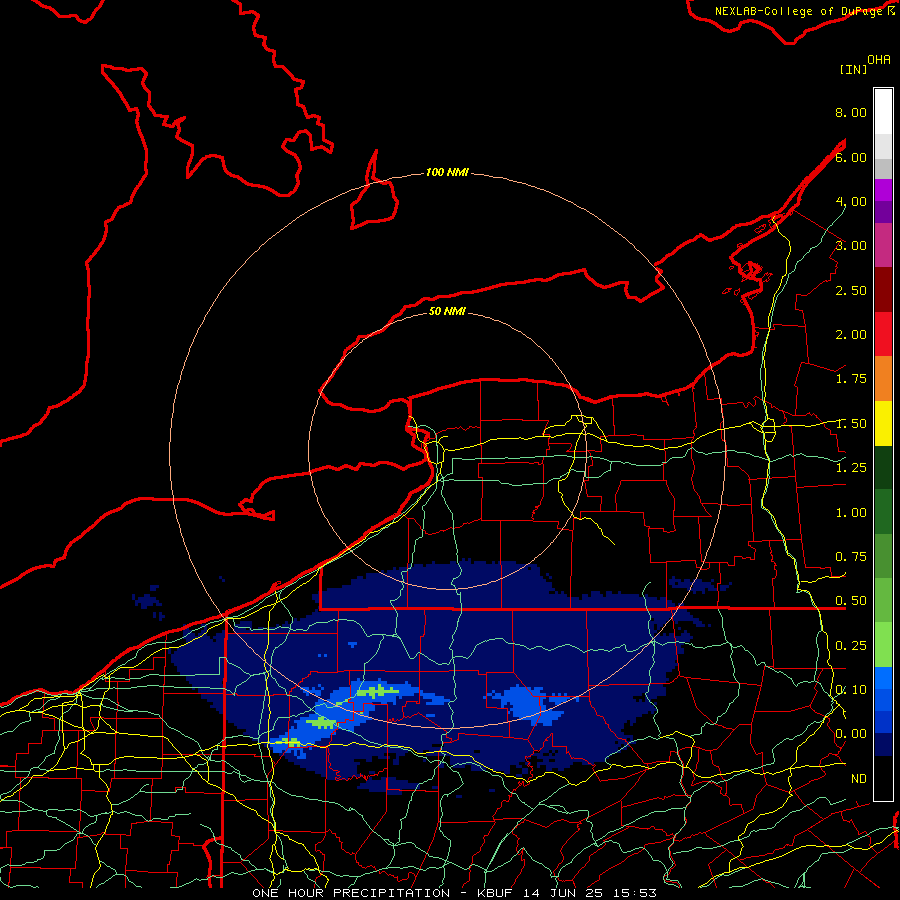This screenshot has width=900, height=900.
Task: Click the 4.00 legend value
Action: (851, 201)
